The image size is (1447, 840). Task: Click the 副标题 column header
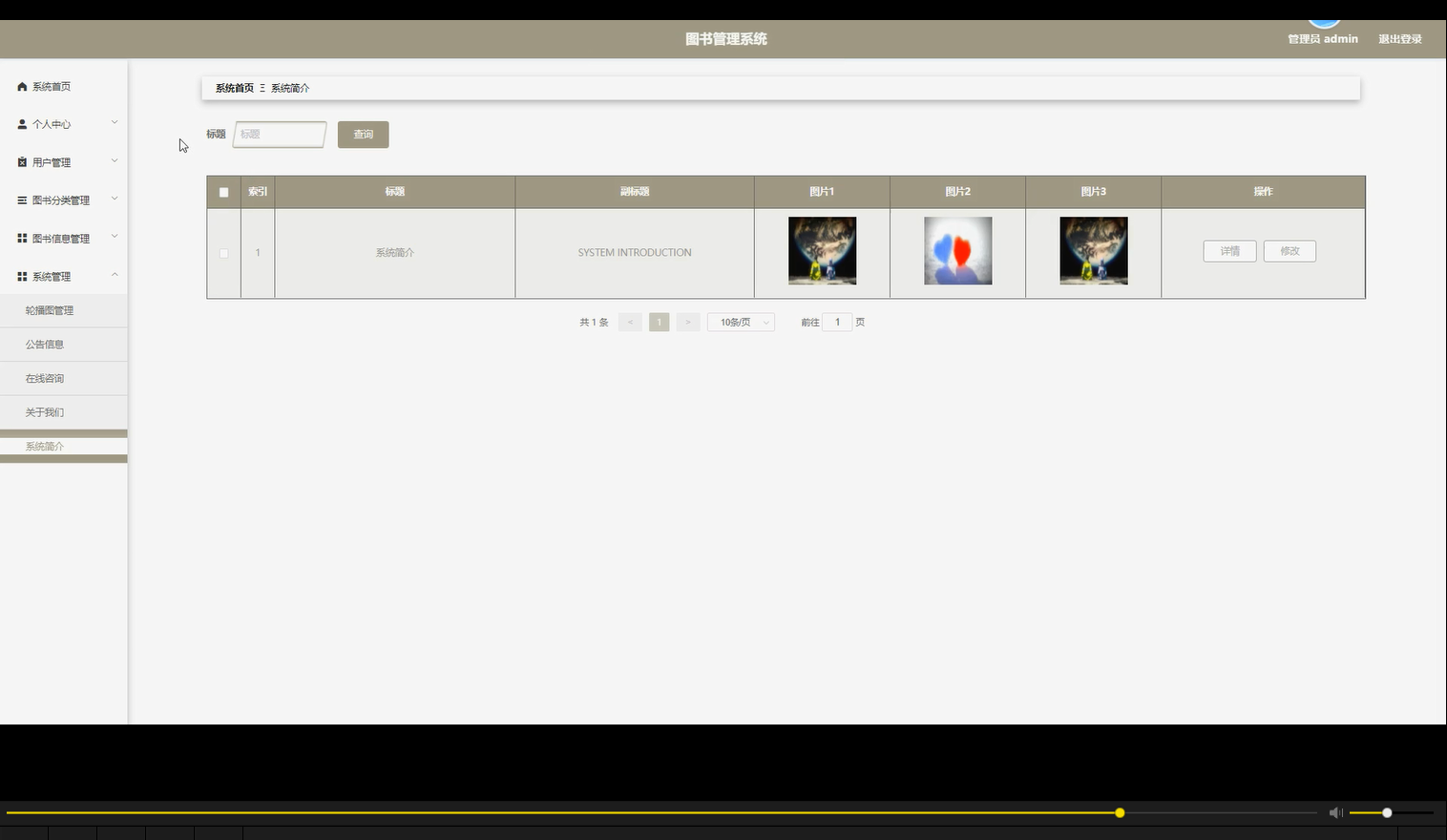(x=635, y=192)
